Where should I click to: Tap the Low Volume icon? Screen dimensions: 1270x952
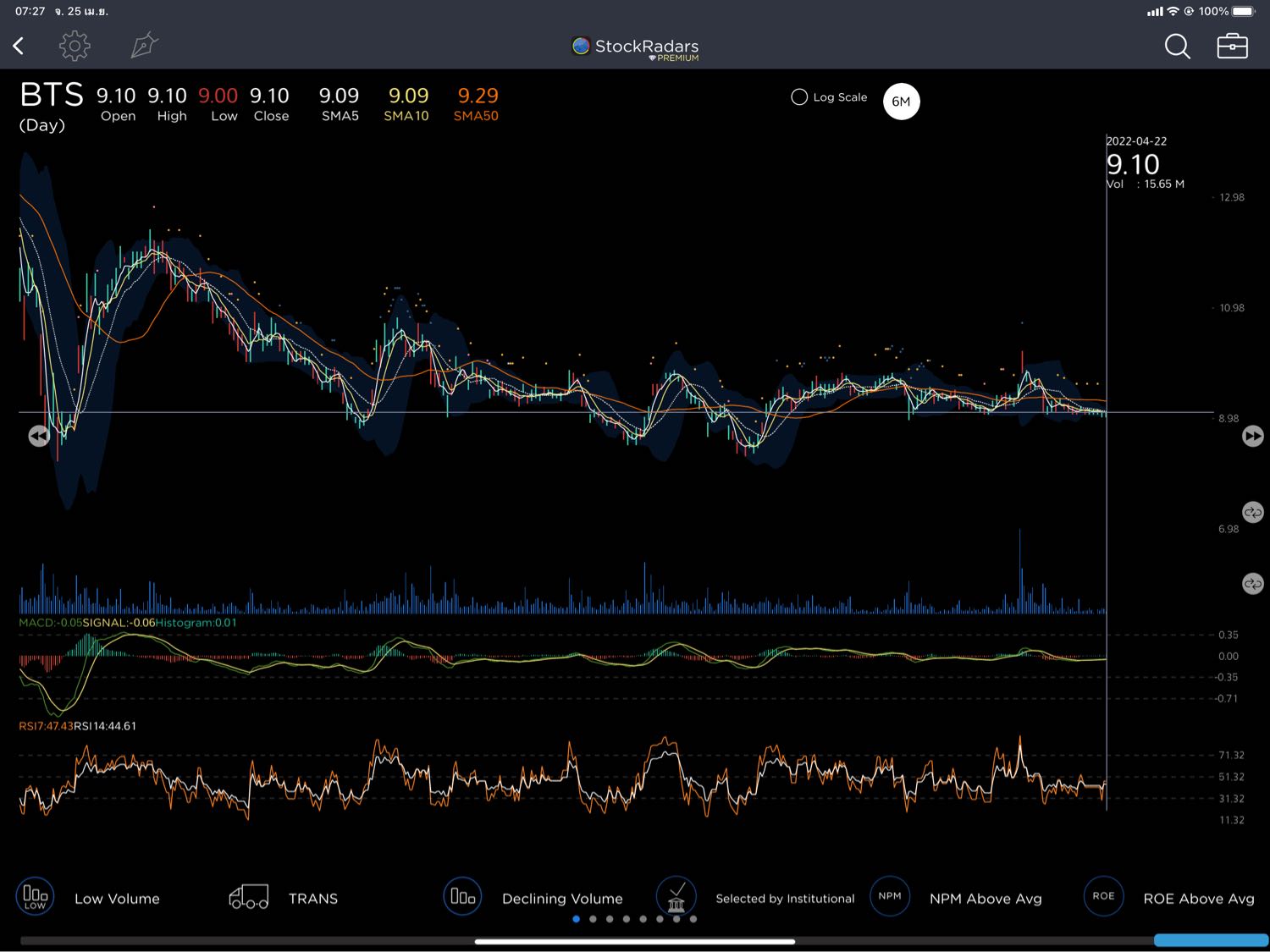tap(35, 896)
